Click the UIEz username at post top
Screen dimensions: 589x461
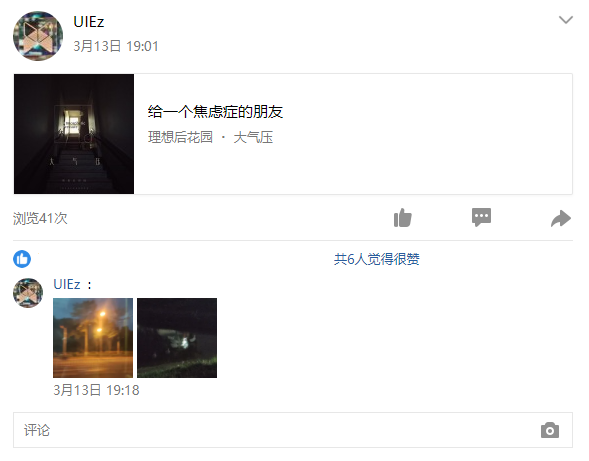(89, 22)
